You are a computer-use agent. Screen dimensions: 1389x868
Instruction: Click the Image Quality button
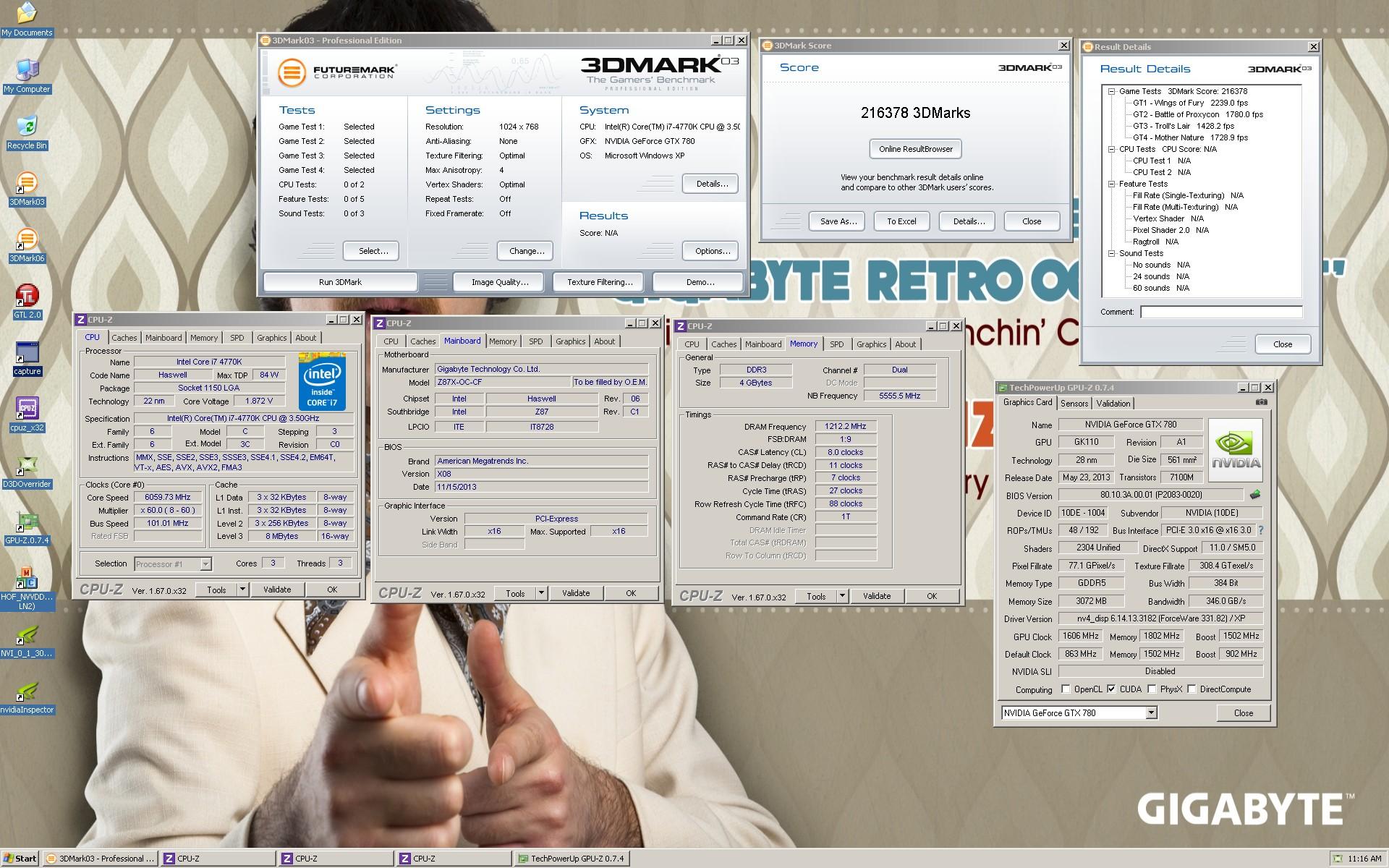coord(500,282)
